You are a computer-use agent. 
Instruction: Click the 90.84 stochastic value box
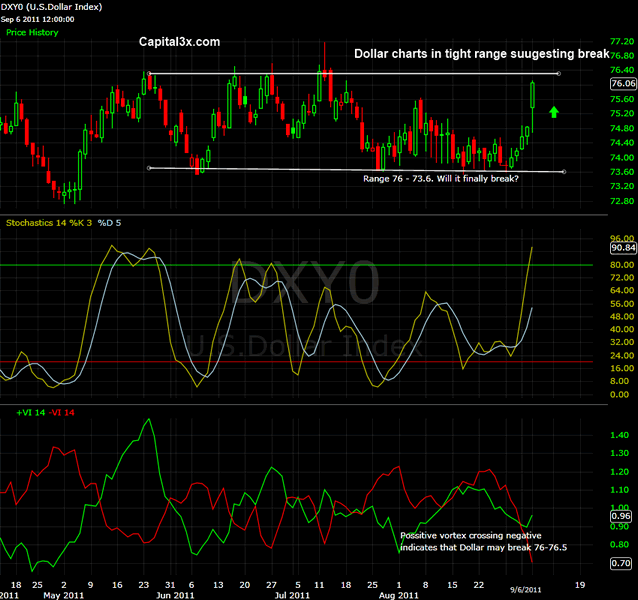623,248
